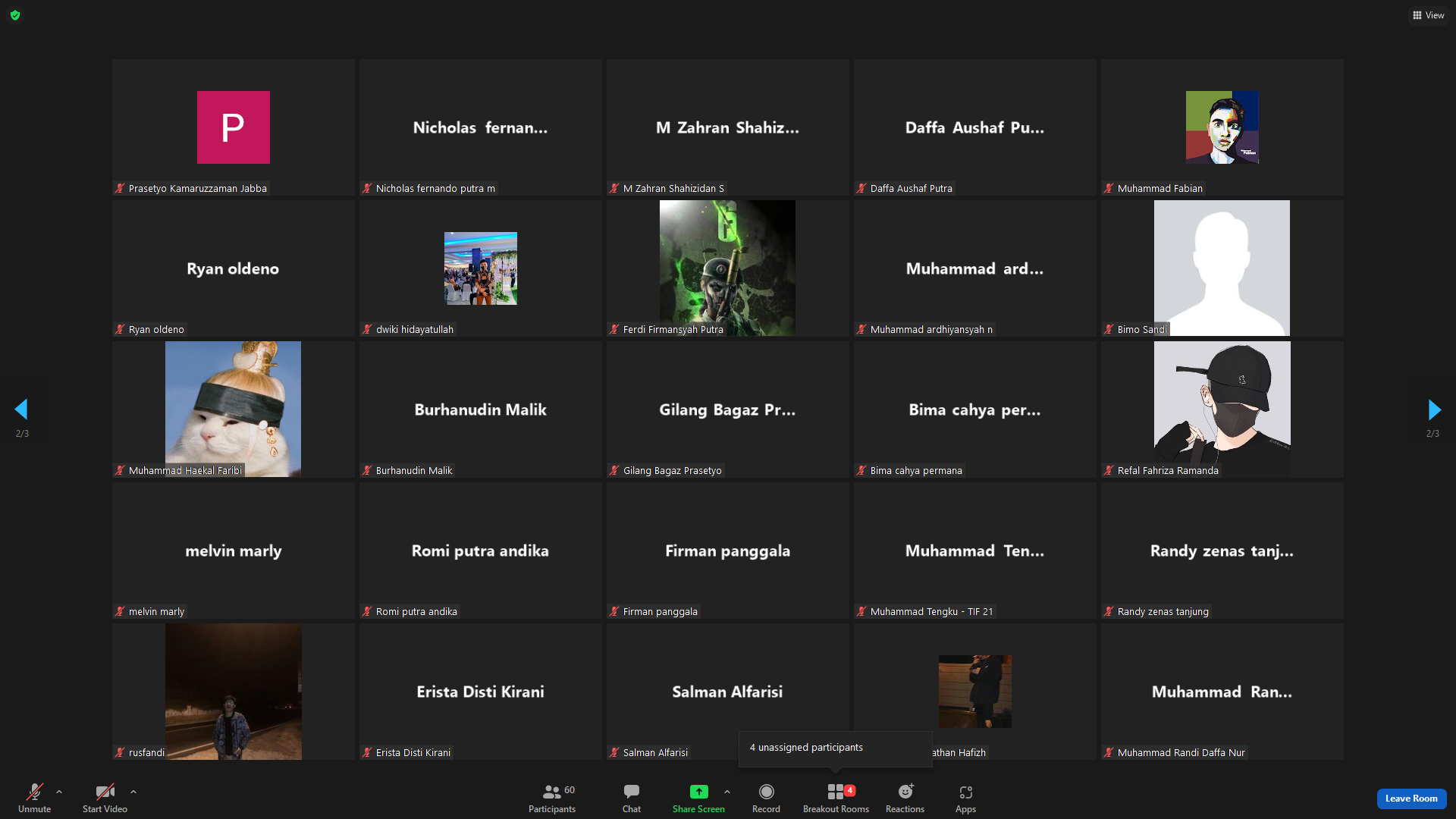The height and width of the screenshot is (819, 1456).
Task: Click the Gilang Bagaz Prasetyo name label
Action: coord(673,471)
